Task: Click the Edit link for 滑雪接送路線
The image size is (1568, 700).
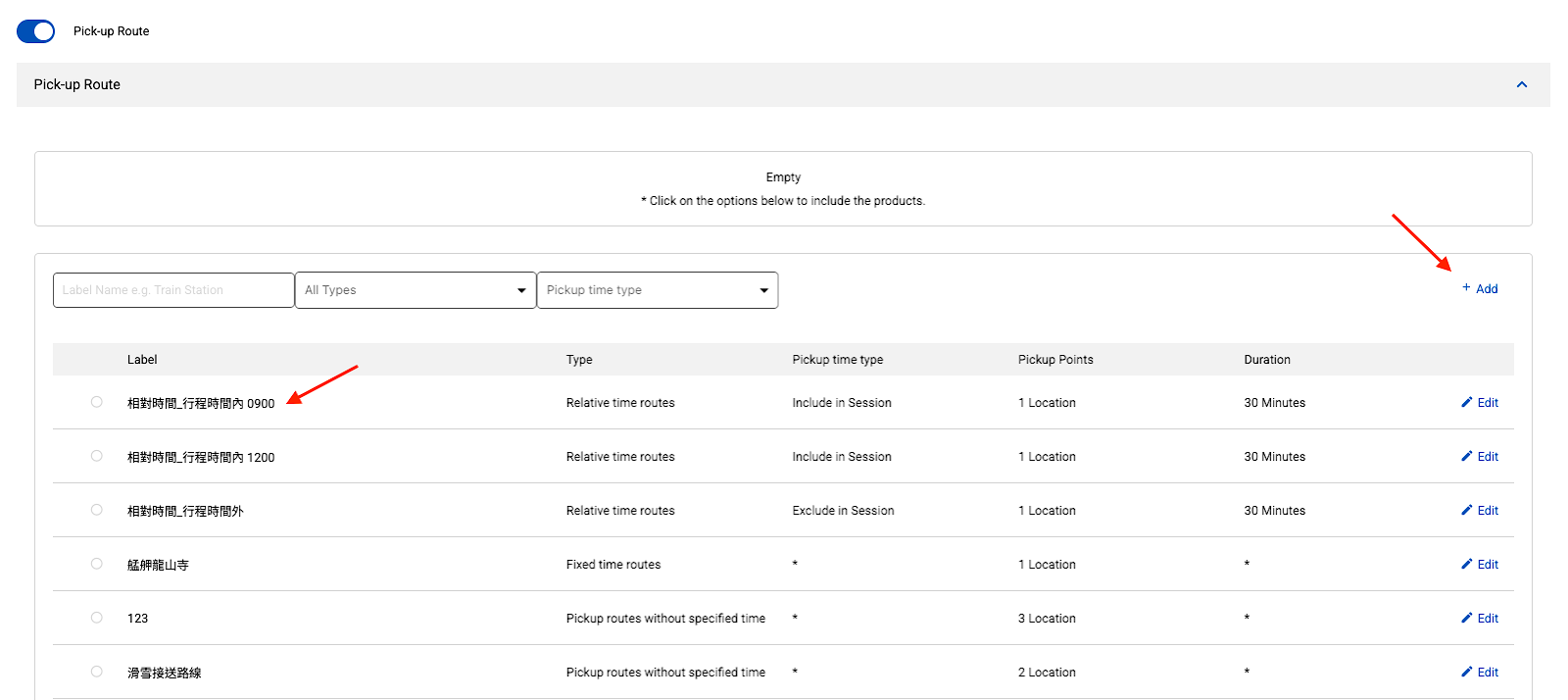Action: point(1488,673)
